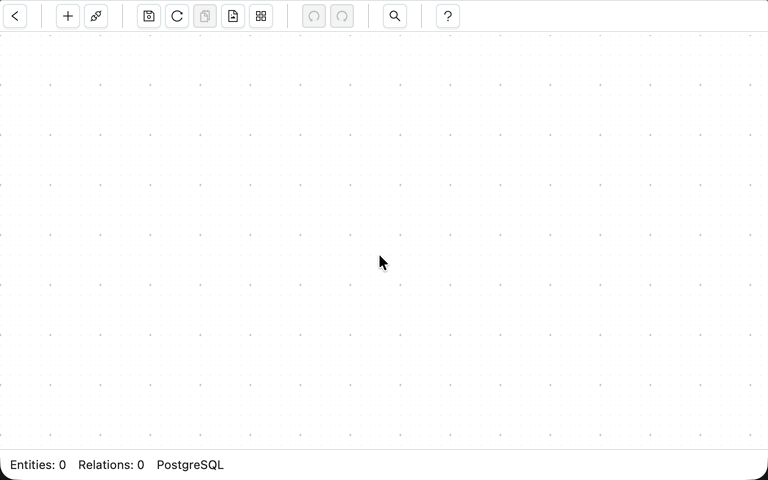
Task: Click the greyed-out clipboard paste icon
Action: click(x=205, y=16)
